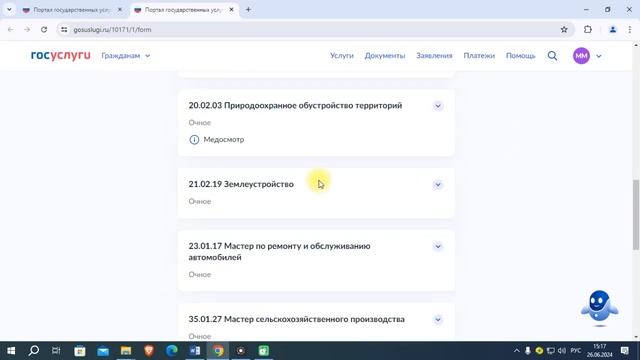Open the Chrome three-dot menu
The width and height of the screenshot is (640, 360).
tap(630, 29)
